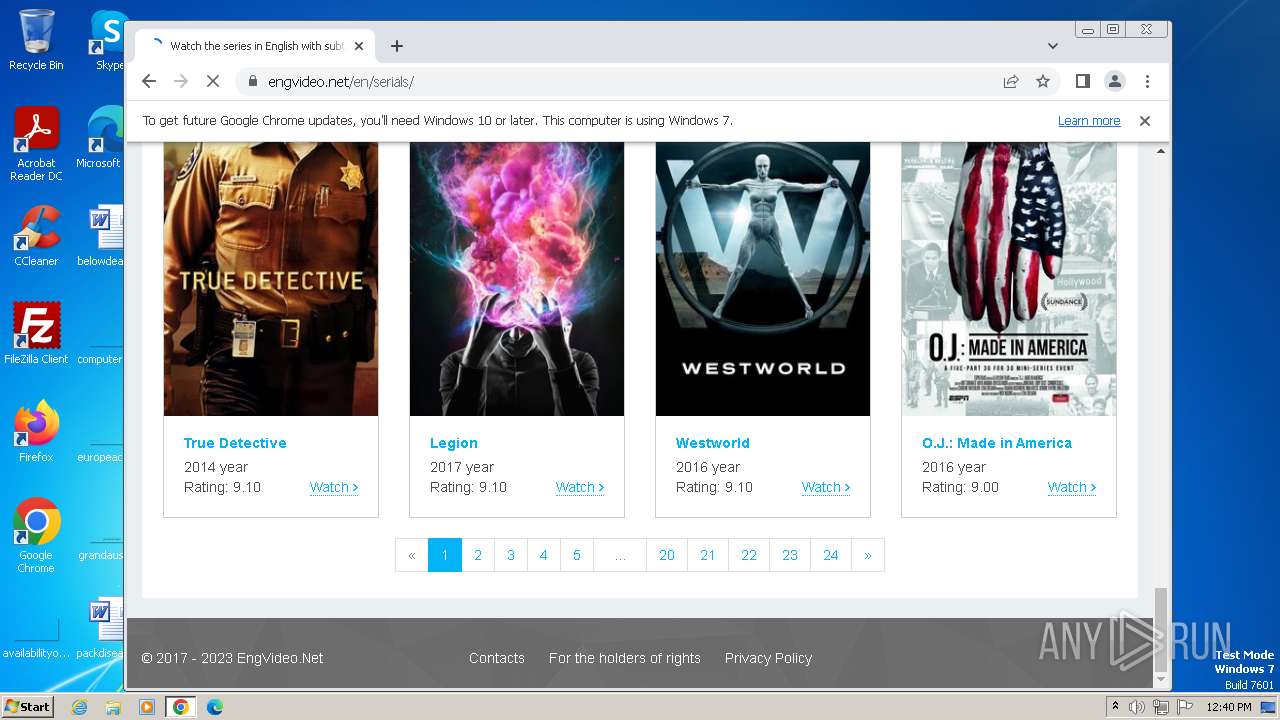Open the Chrome profile avatar menu
Viewport: 1280px width, 720px height.
1115,81
